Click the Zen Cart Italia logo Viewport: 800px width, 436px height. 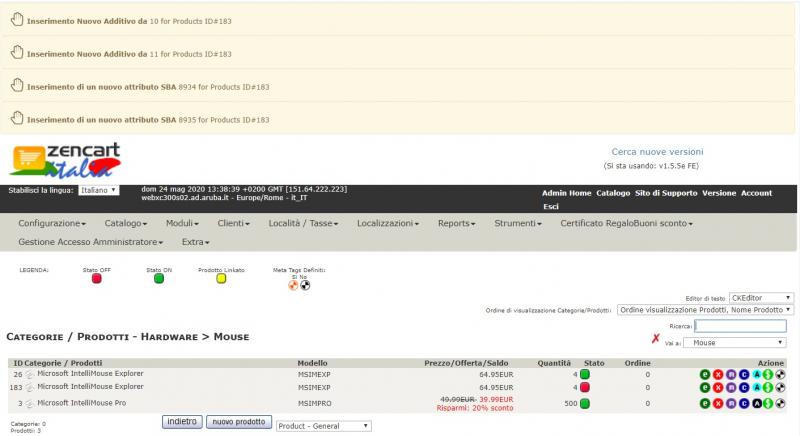[65, 160]
